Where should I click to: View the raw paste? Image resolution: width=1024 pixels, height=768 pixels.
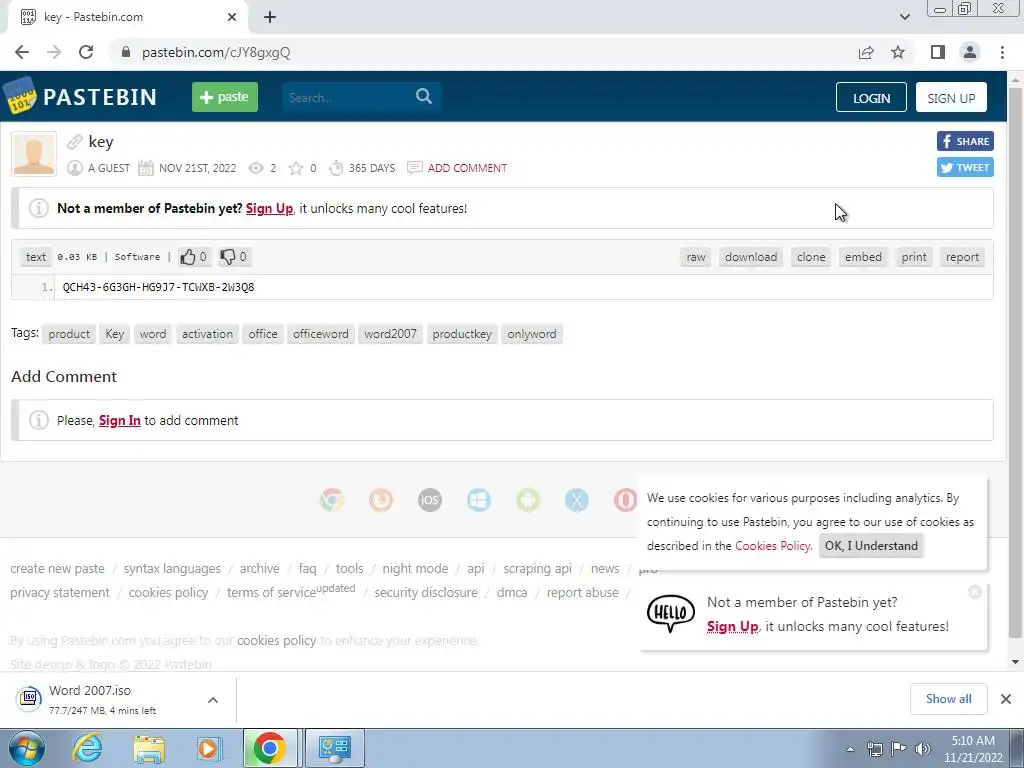point(696,257)
